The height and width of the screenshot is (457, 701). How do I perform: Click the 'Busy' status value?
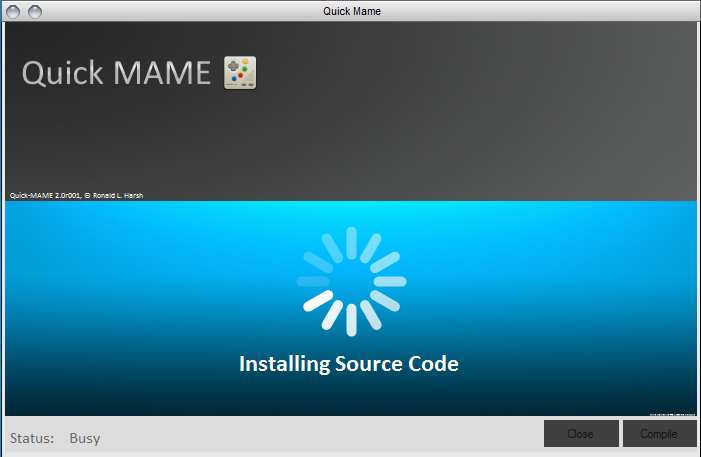[x=84, y=438]
